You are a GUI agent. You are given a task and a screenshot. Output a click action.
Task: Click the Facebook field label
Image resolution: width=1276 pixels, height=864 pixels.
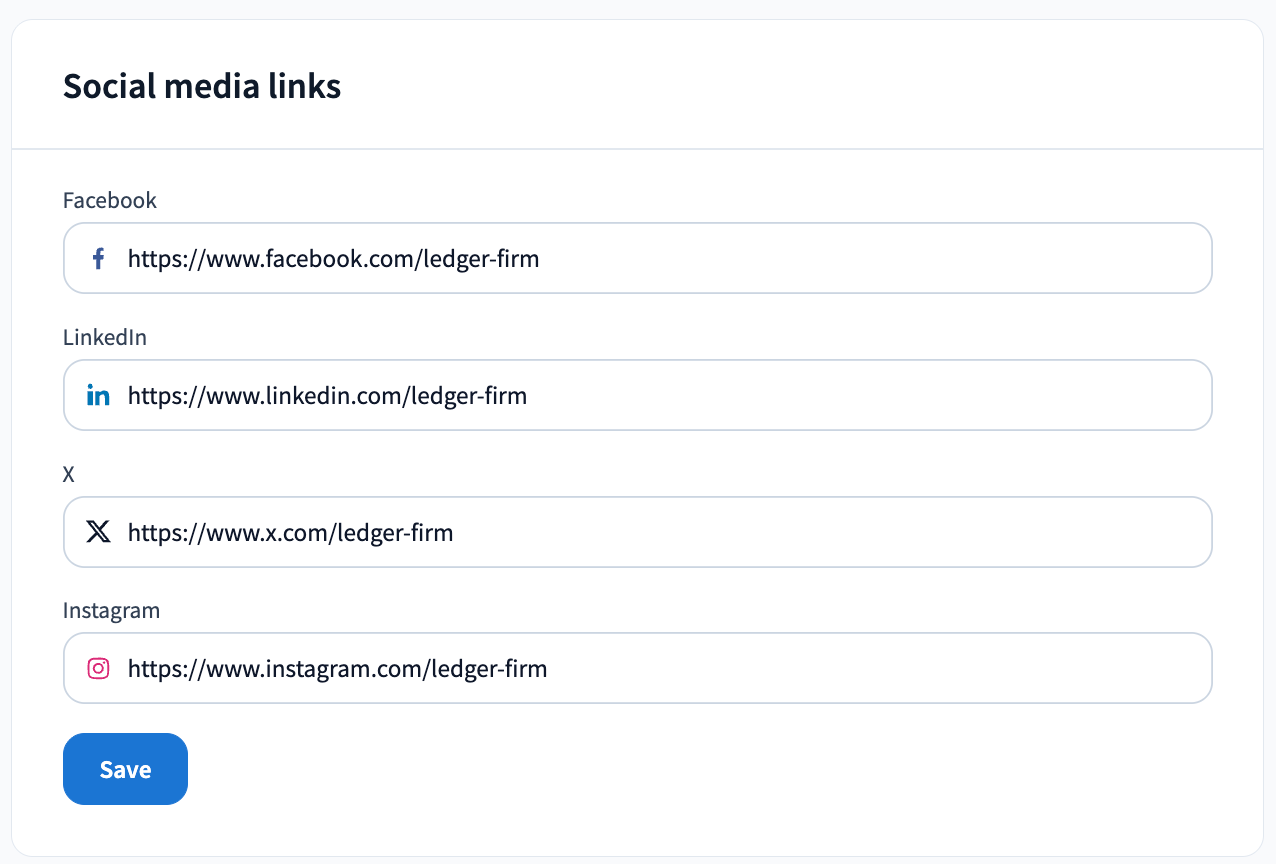[110, 200]
